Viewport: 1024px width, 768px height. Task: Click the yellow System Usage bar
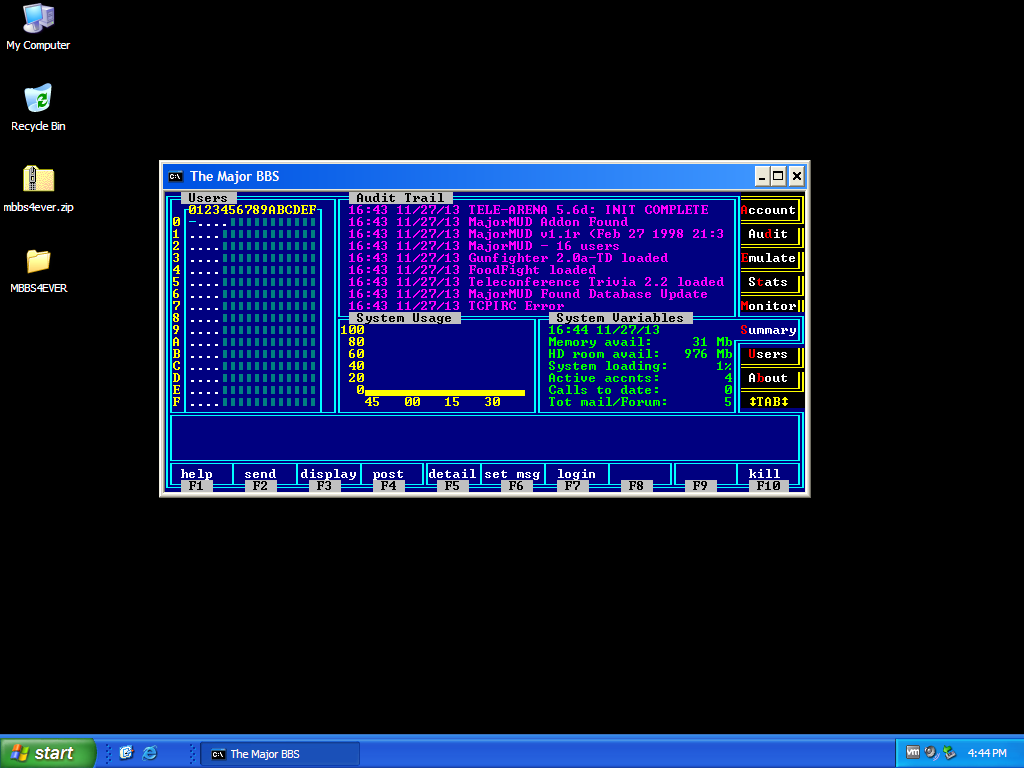pyautogui.click(x=445, y=393)
